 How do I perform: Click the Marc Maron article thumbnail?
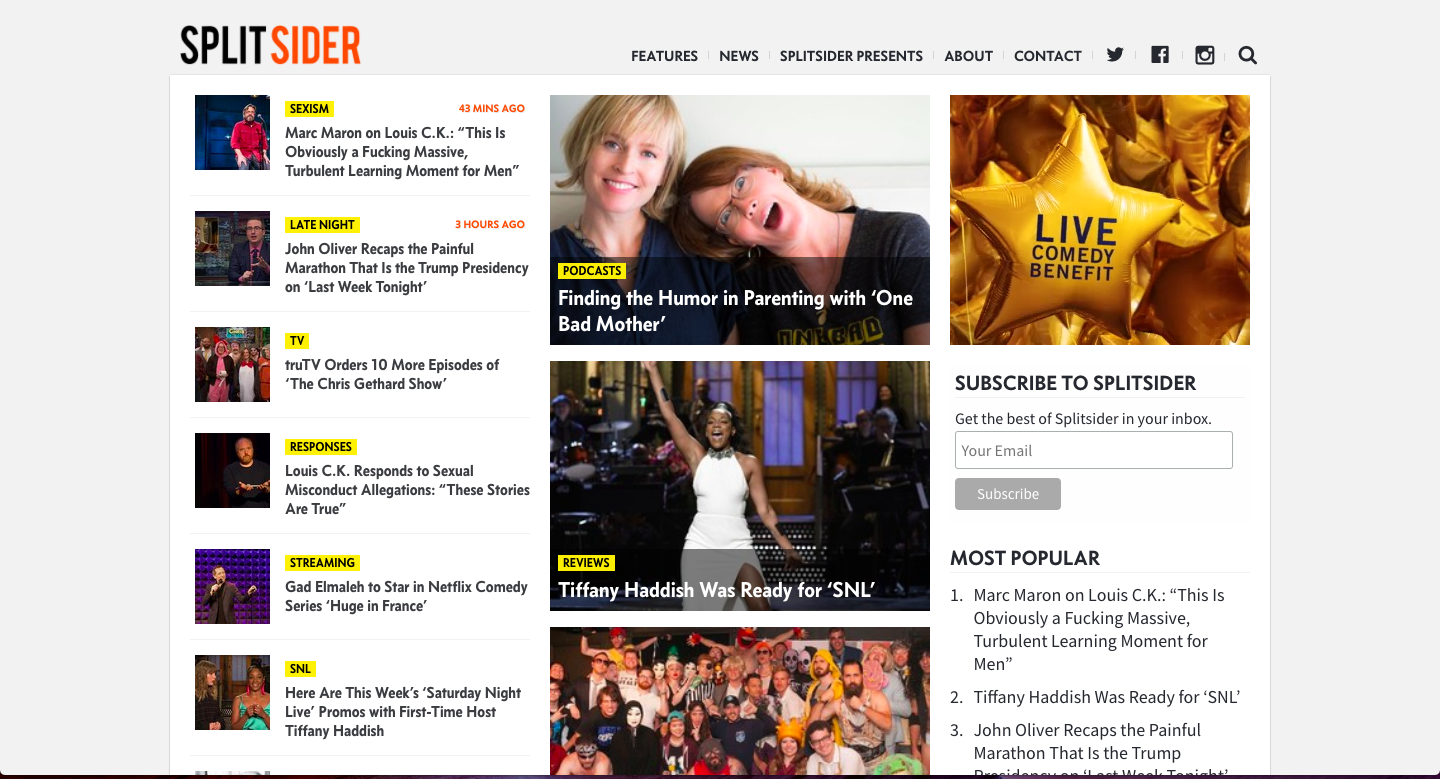click(232, 132)
